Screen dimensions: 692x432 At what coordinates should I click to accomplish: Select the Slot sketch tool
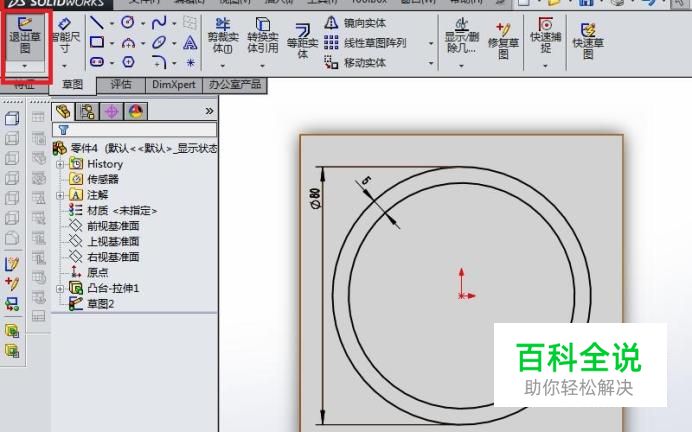97,62
